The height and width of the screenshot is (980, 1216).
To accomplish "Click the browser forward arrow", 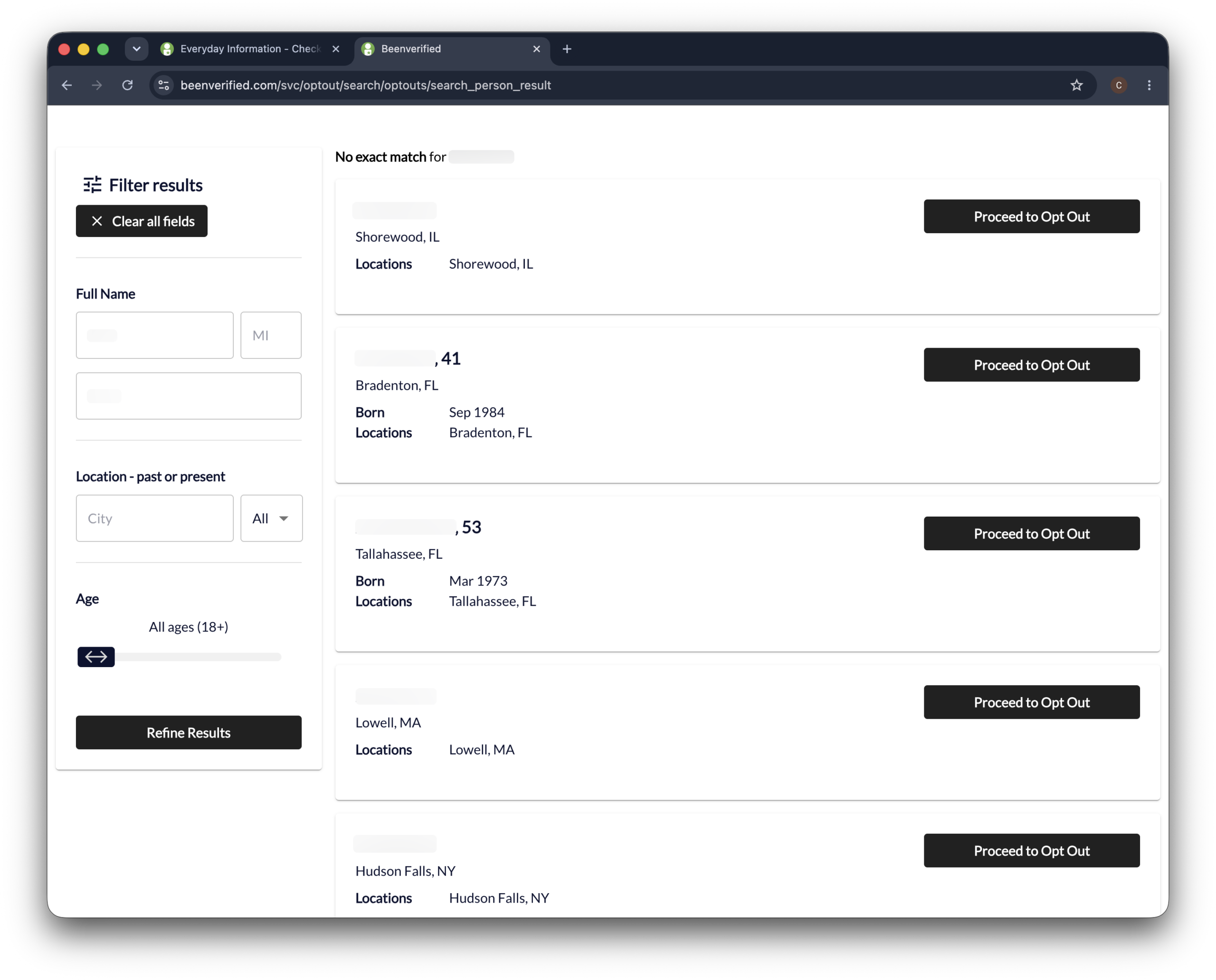I will (97, 85).
